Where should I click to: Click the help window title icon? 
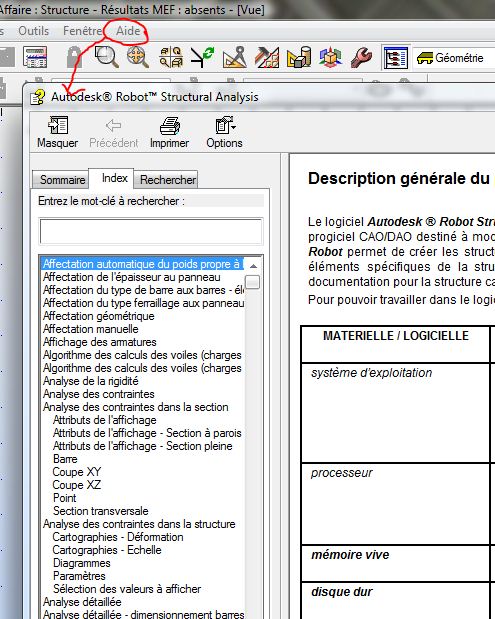click(38, 97)
